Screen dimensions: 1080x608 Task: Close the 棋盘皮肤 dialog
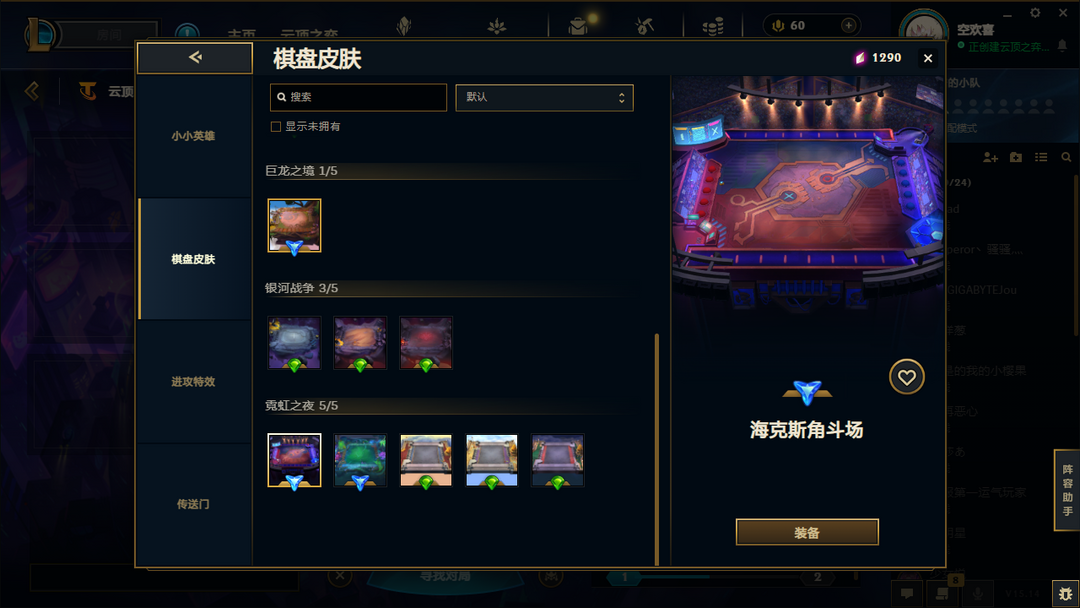[928, 59]
